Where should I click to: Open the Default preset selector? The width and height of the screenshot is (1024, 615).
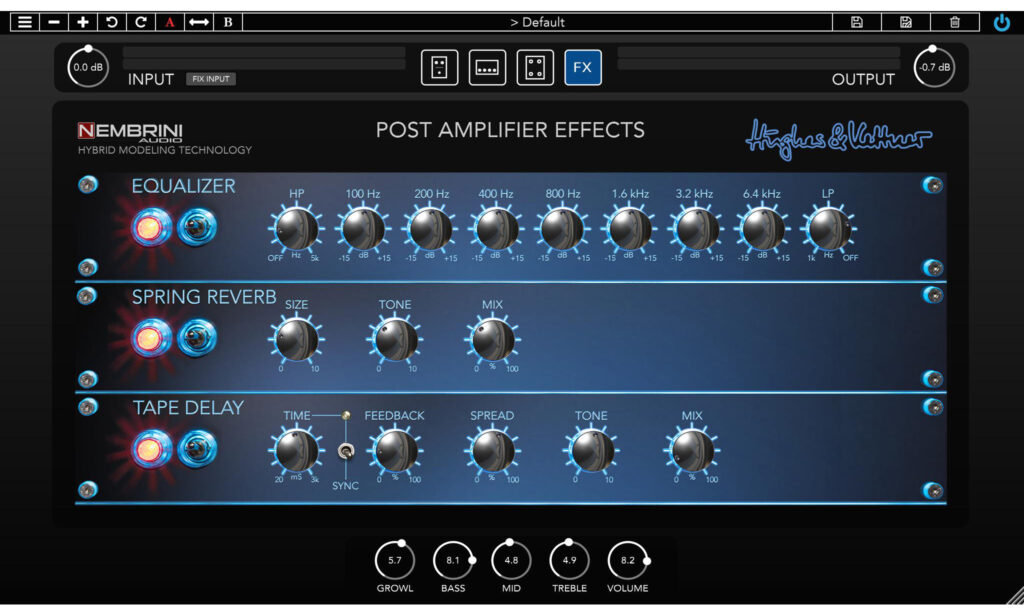coord(537,22)
